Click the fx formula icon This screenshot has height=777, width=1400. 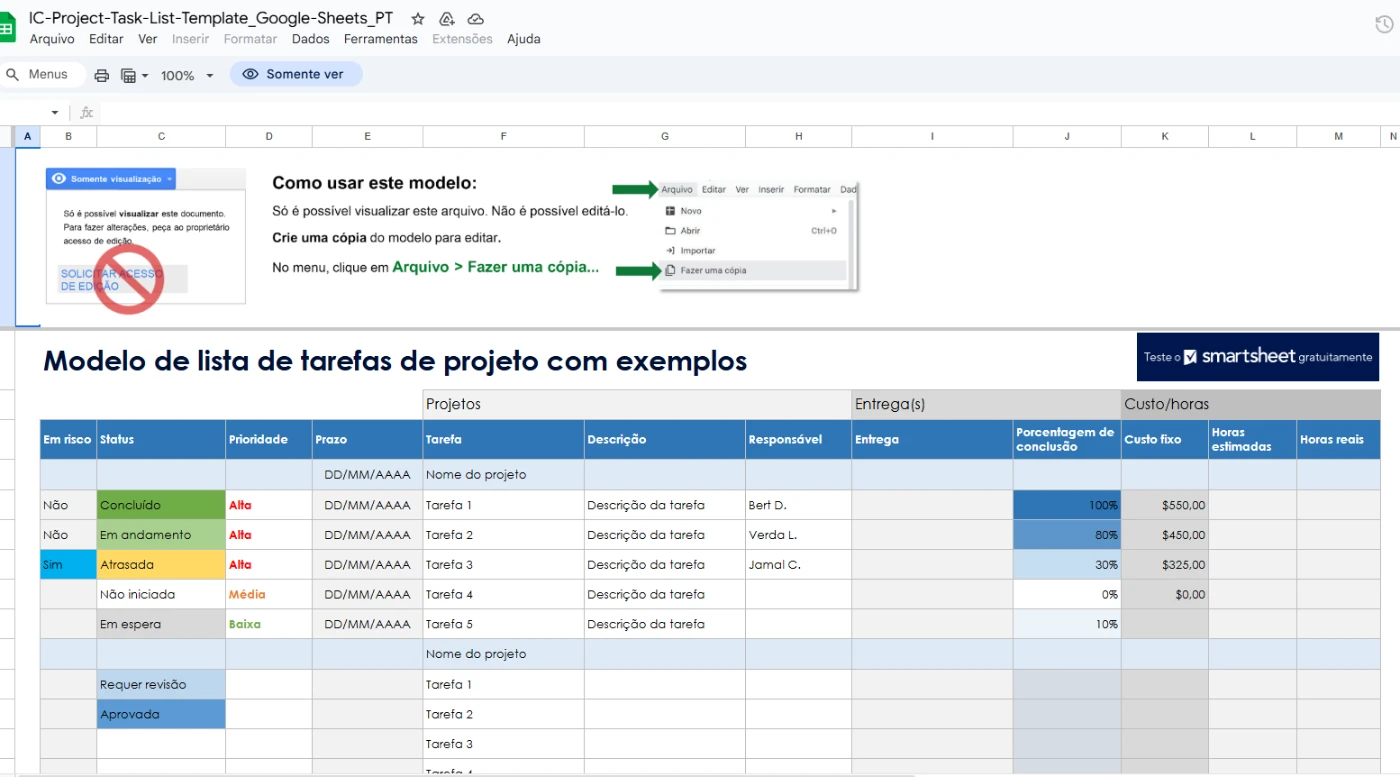pos(87,113)
